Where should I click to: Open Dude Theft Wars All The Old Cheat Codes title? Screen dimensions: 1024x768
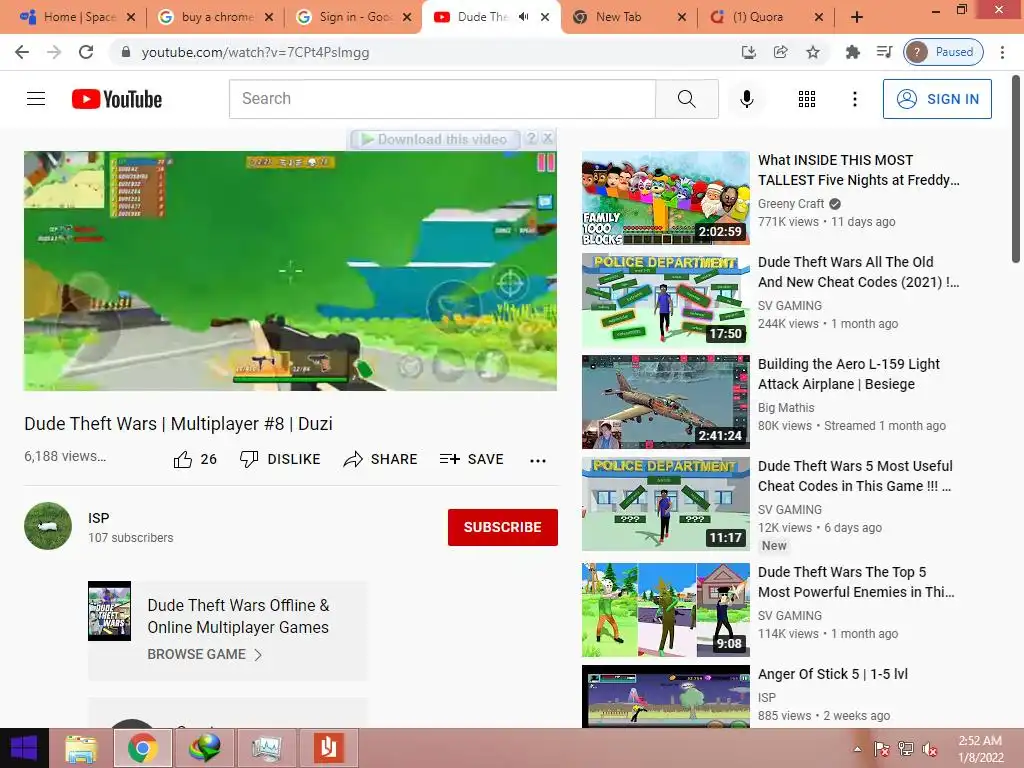tap(858, 272)
